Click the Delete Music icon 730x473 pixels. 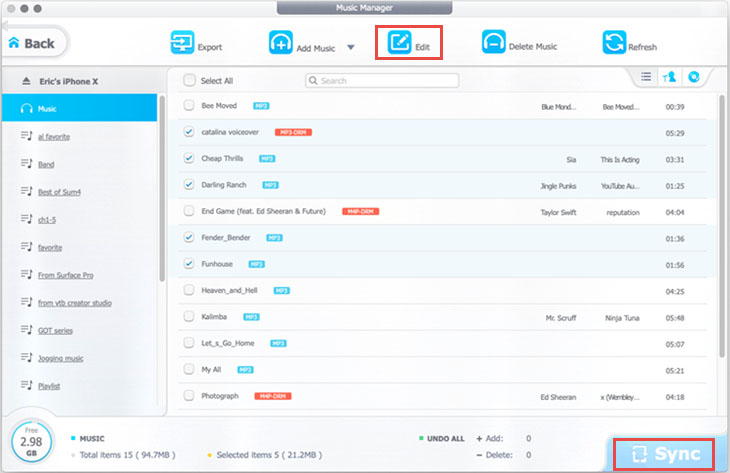pyautogui.click(x=493, y=42)
